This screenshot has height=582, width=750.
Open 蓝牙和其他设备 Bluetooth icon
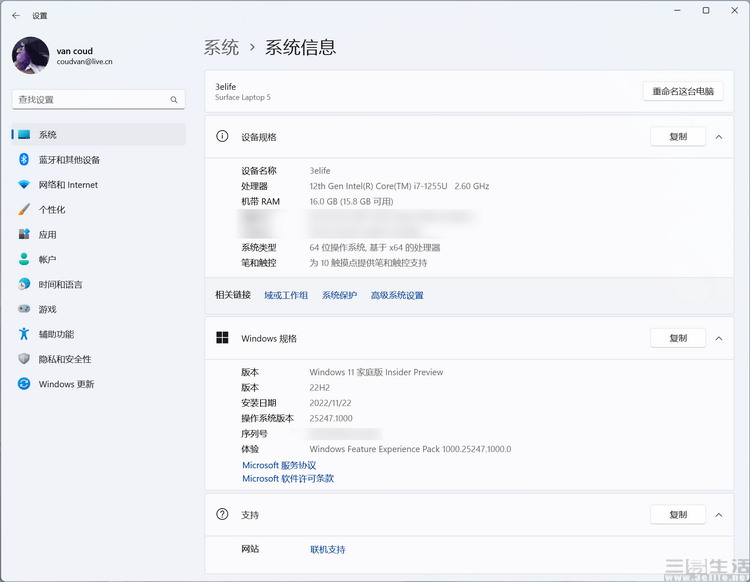pos(24,159)
